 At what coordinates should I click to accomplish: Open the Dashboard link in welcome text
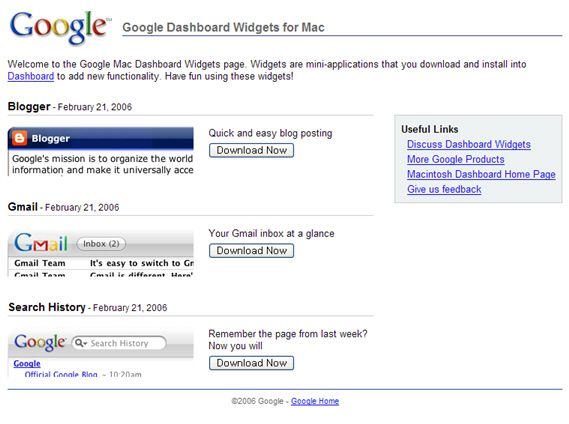coord(31,76)
